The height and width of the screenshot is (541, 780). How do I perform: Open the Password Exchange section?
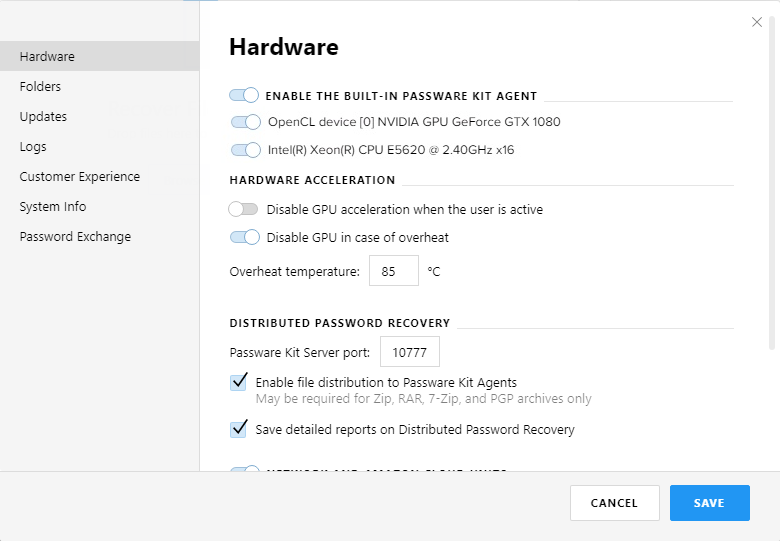99,237
